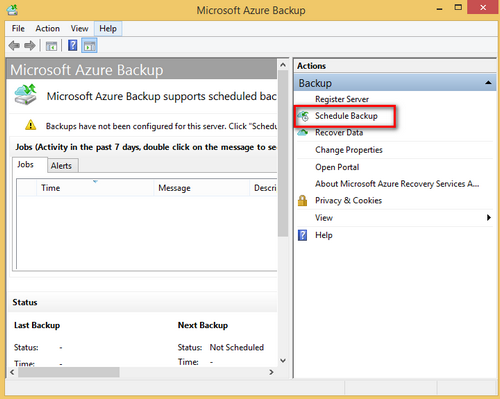Screen dimensions: 500x399
Task: Collapse the Backup actions section
Action: (488, 83)
